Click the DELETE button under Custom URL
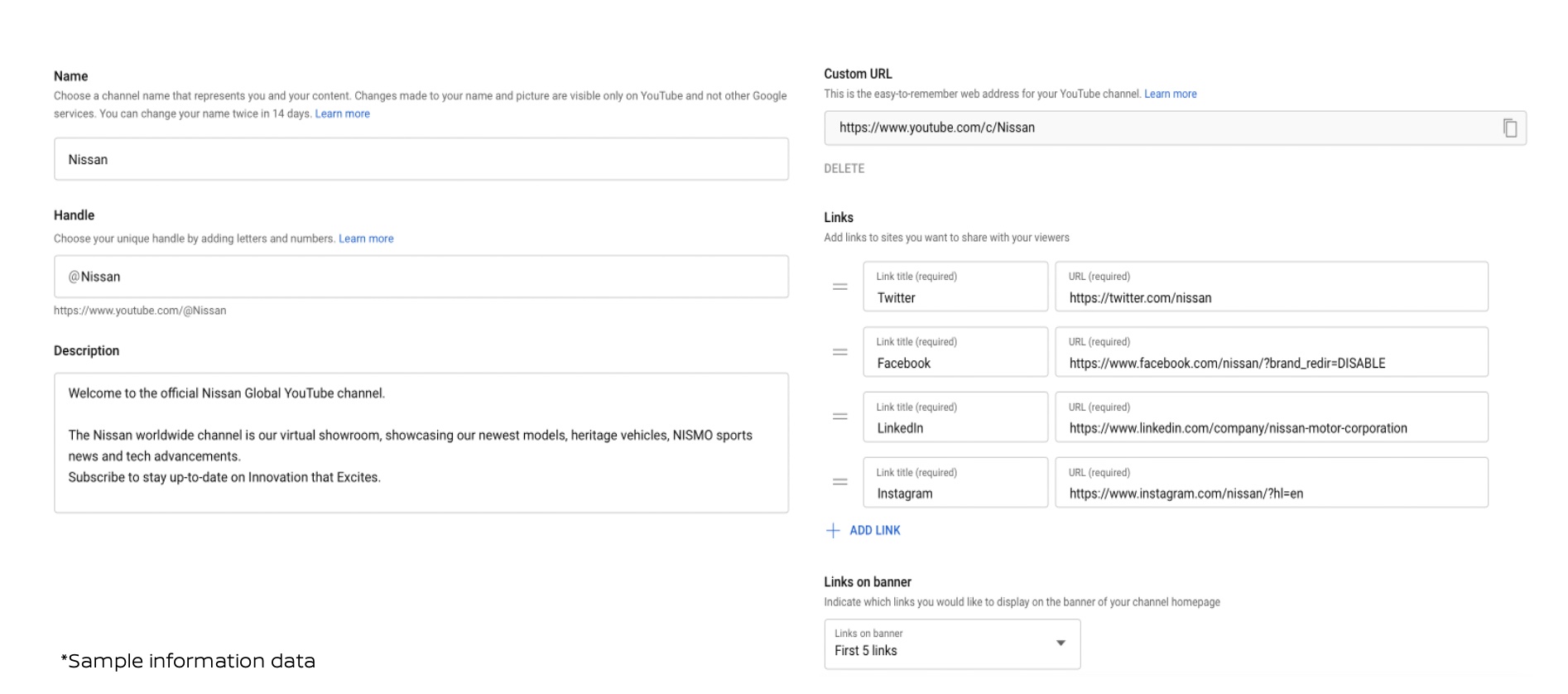Screen dimensions: 1568x694 pyautogui.click(x=844, y=169)
